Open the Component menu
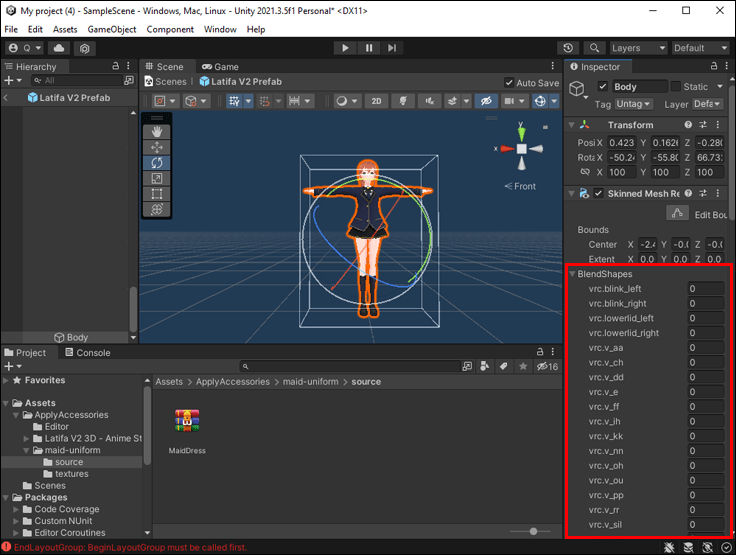 (x=170, y=29)
